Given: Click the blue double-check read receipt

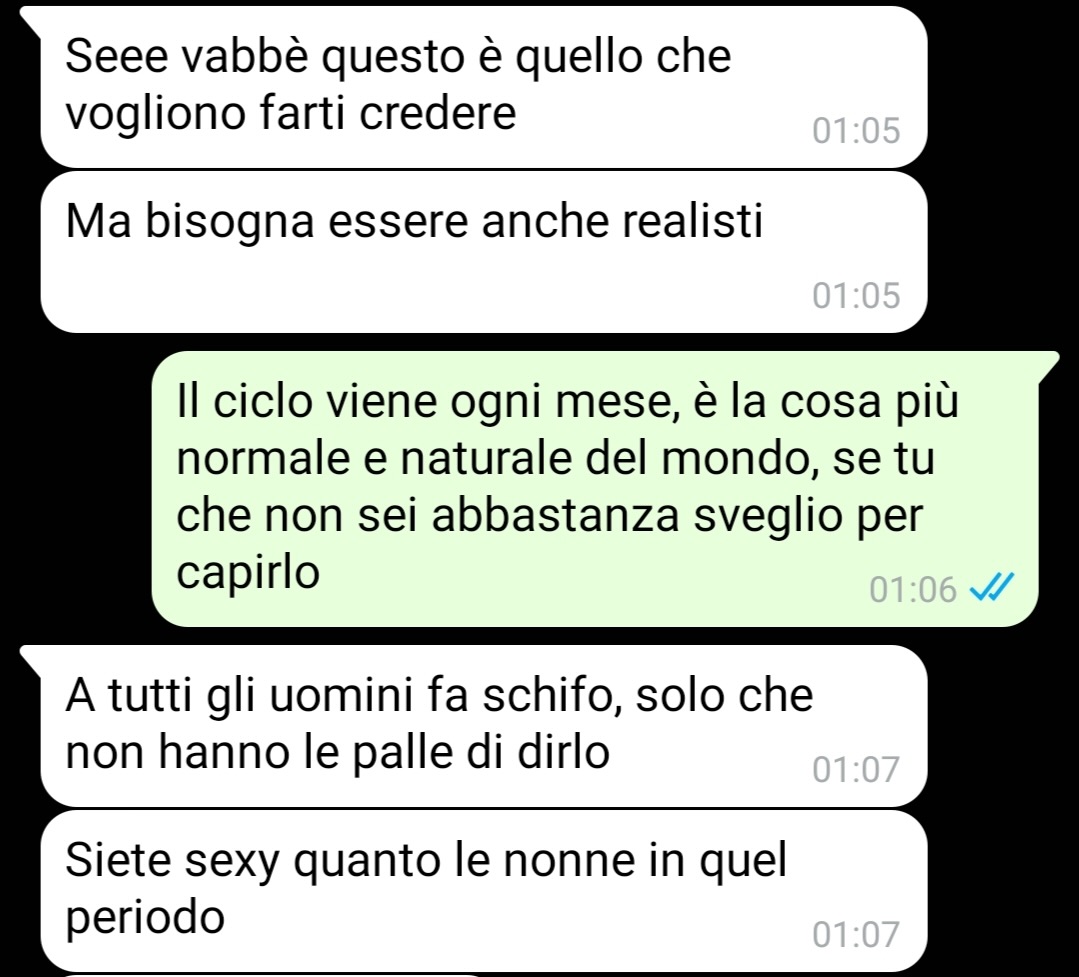Looking at the screenshot, I should tap(992, 589).
